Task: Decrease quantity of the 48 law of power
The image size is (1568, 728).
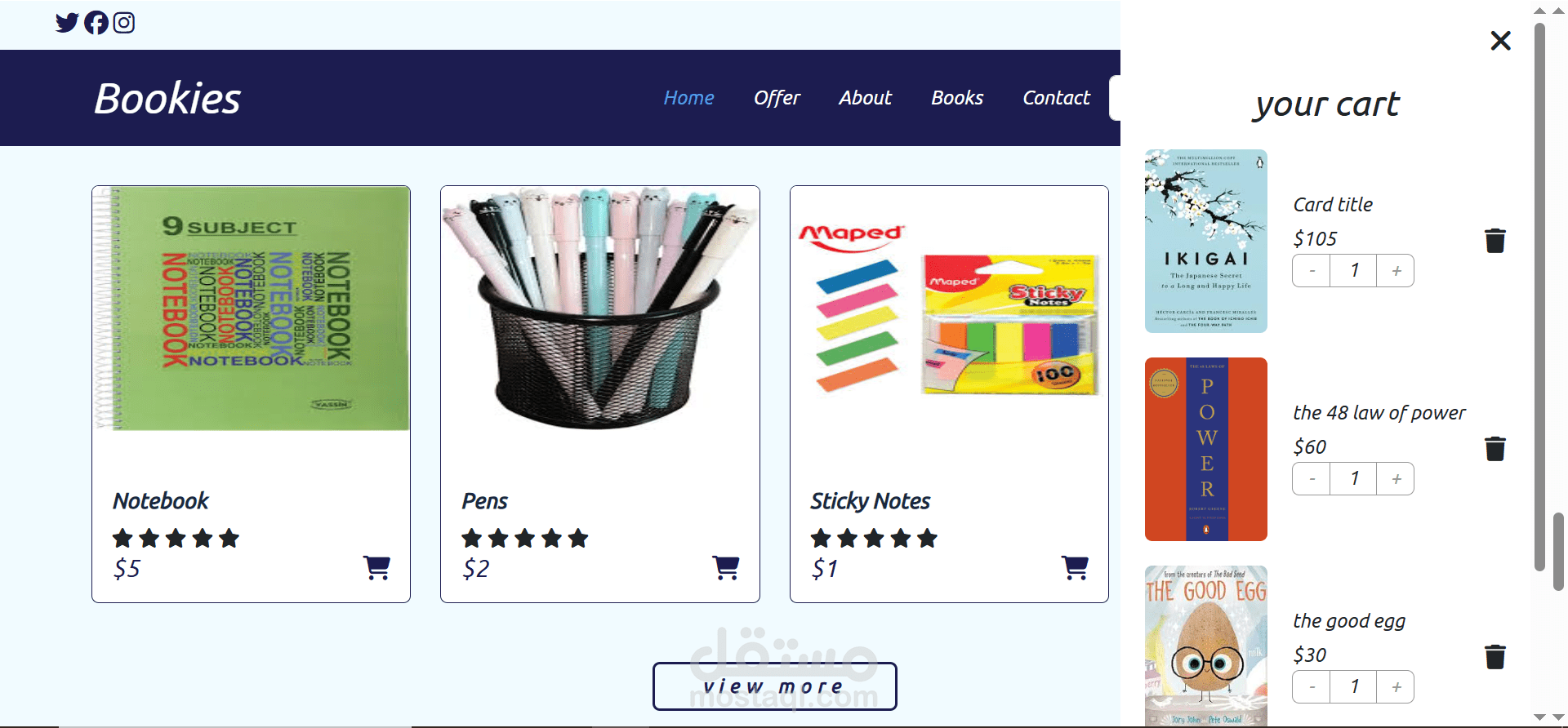Action: [1312, 479]
